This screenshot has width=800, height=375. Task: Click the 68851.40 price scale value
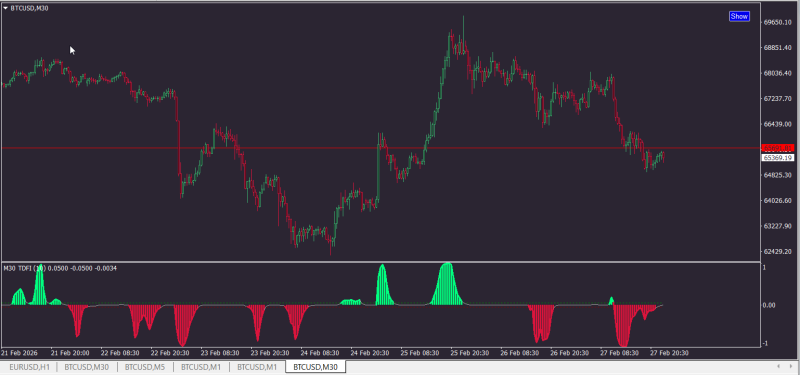[x=778, y=48]
